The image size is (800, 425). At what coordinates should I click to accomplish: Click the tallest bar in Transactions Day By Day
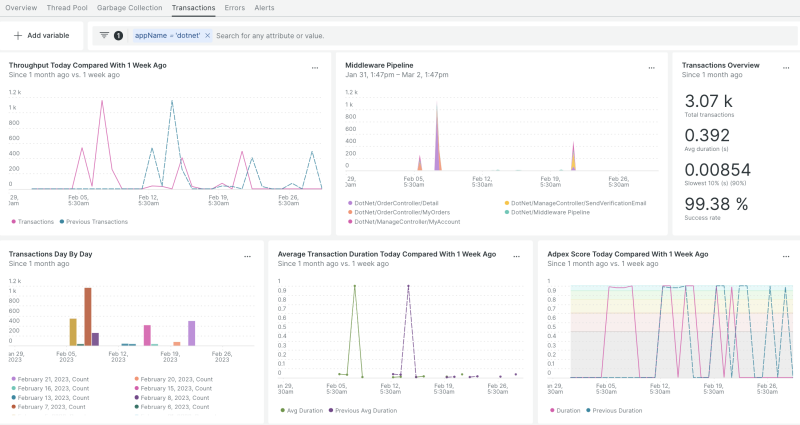click(87, 316)
